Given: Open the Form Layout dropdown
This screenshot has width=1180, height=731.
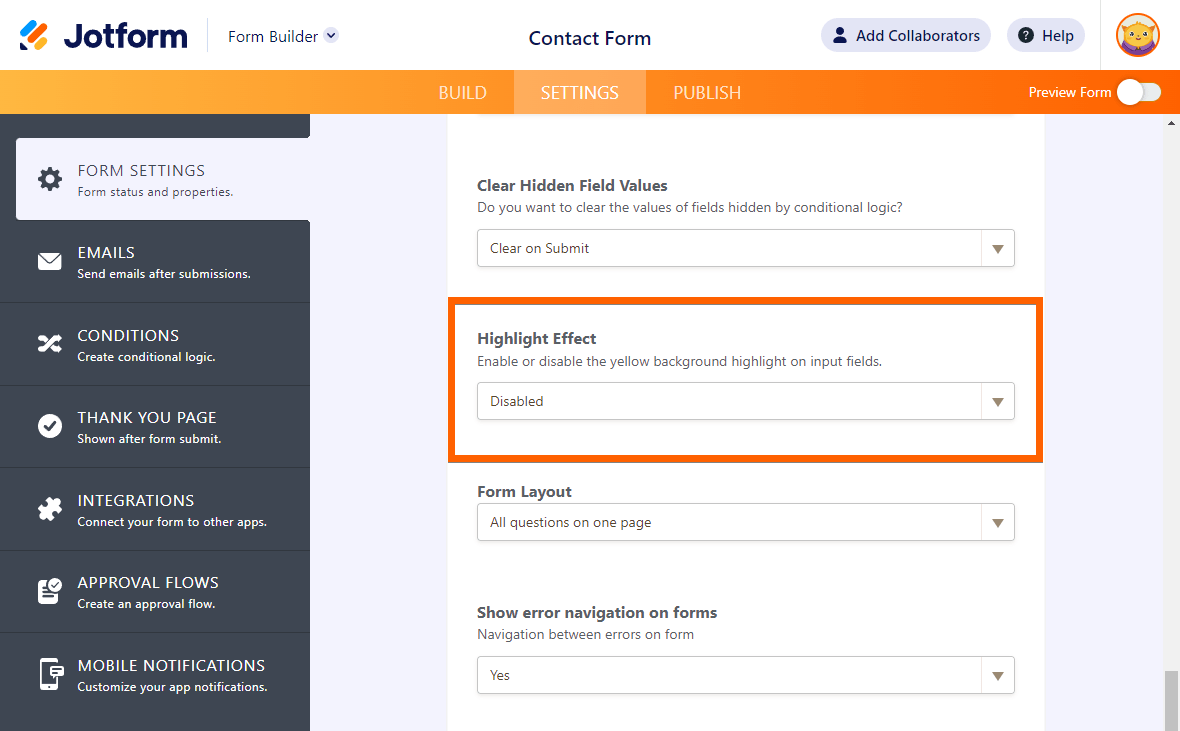Looking at the screenshot, I should coord(745,522).
